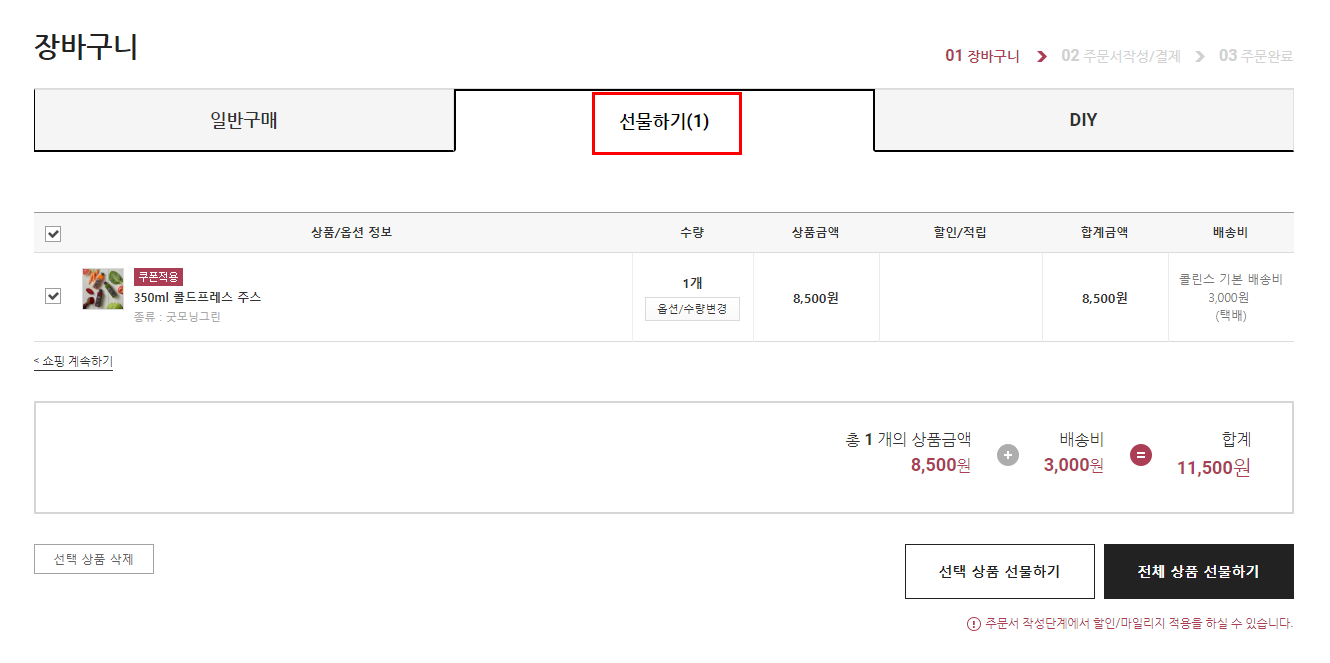Switch to the 일반구매 tab
Viewport: 1330px width, 663px height.
(244, 121)
